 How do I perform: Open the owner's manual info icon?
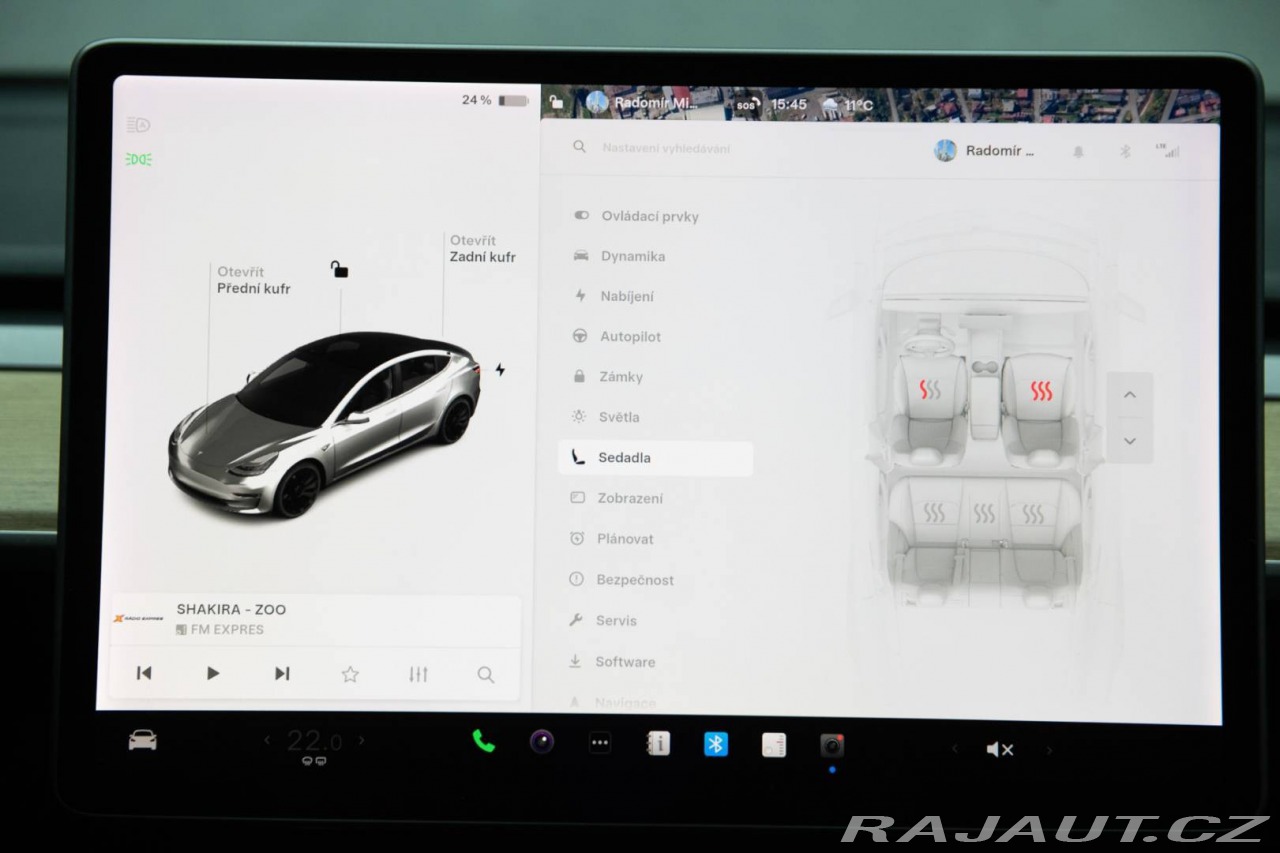[658, 743]
